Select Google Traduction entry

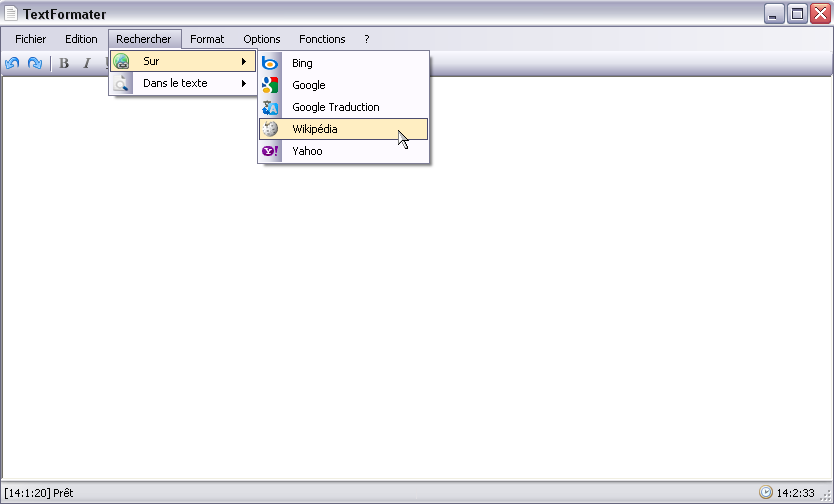click(x=344, y=107)
